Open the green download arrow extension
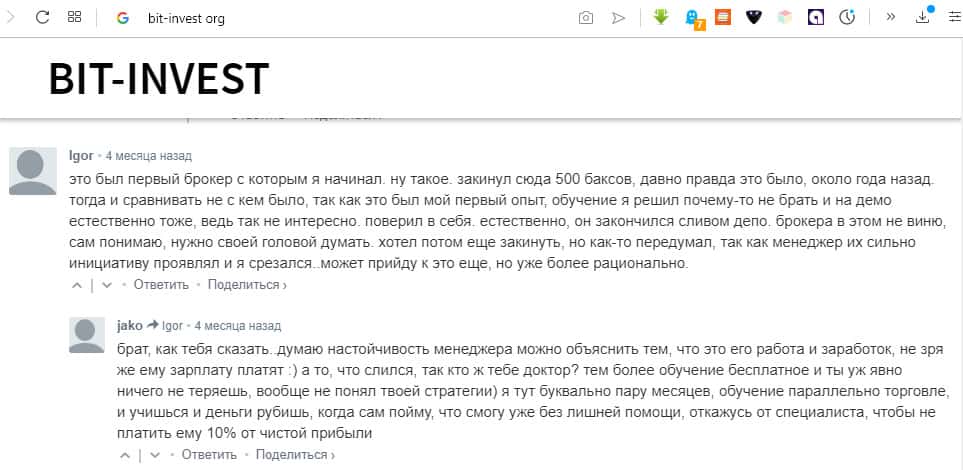 (661, 17)
